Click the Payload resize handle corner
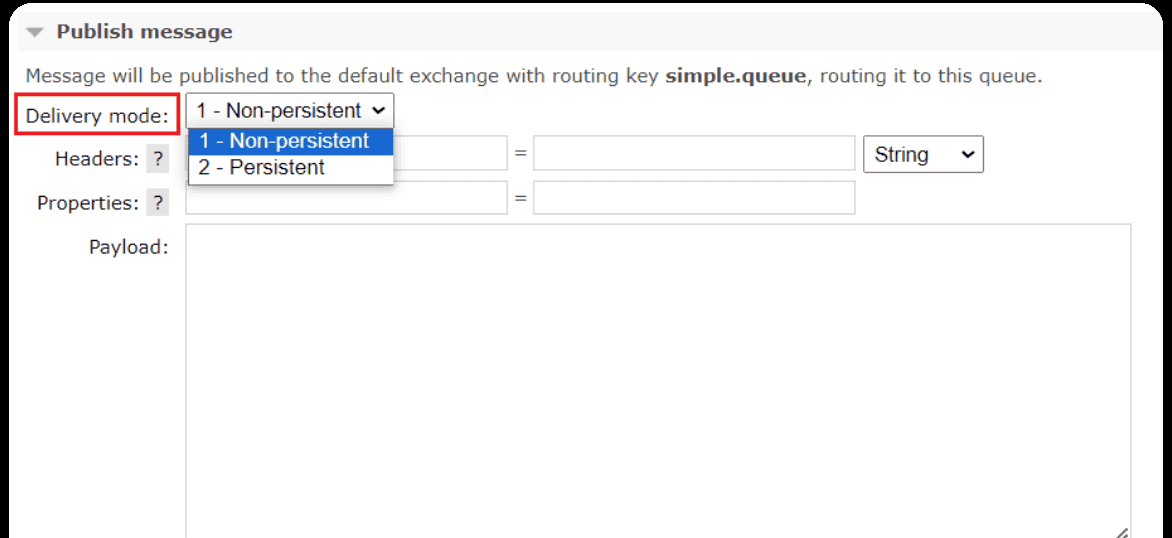 pos(1122,532)
